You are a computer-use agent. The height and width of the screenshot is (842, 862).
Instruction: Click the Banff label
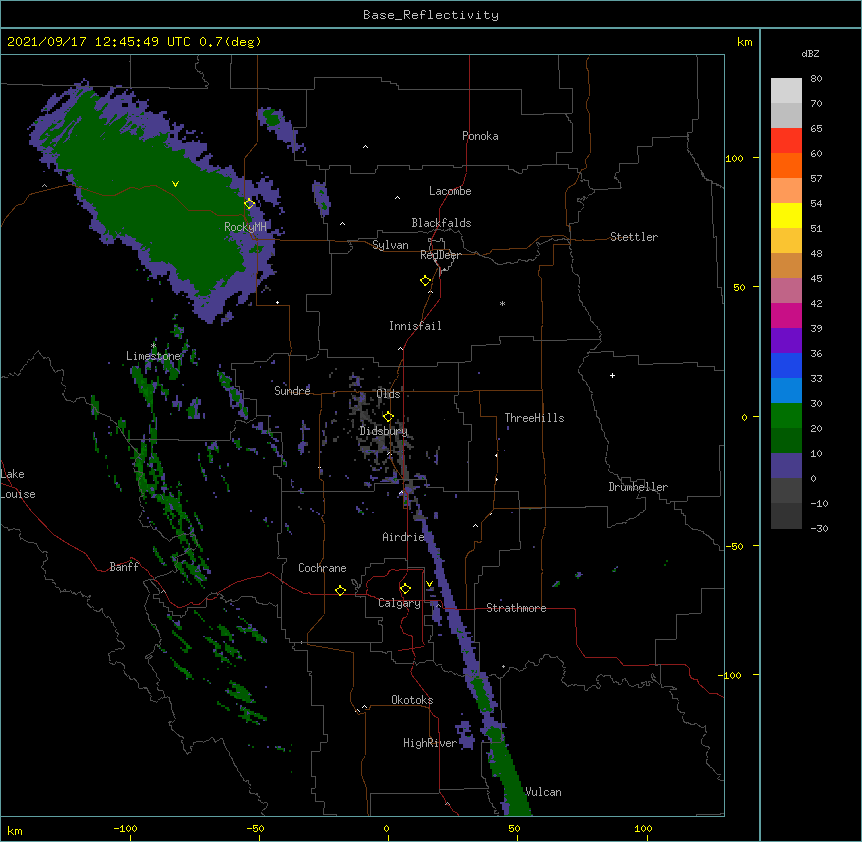[x=124, y=567]
